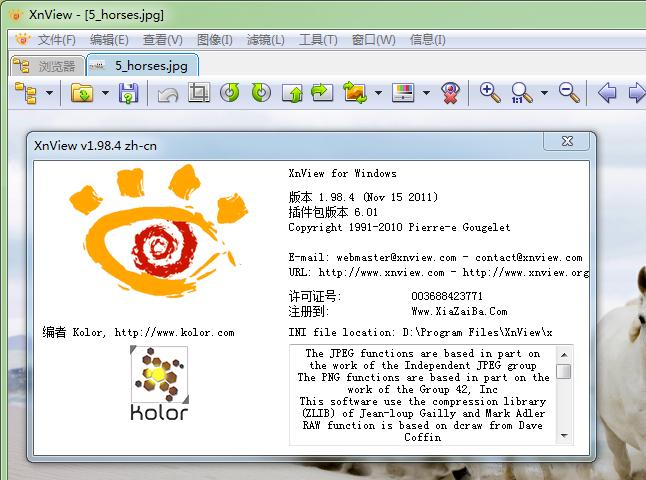Rotate image clockwise with green arrow icon
Image resolution: width=646 pixels, height=480 pixels.
[260, 93]
